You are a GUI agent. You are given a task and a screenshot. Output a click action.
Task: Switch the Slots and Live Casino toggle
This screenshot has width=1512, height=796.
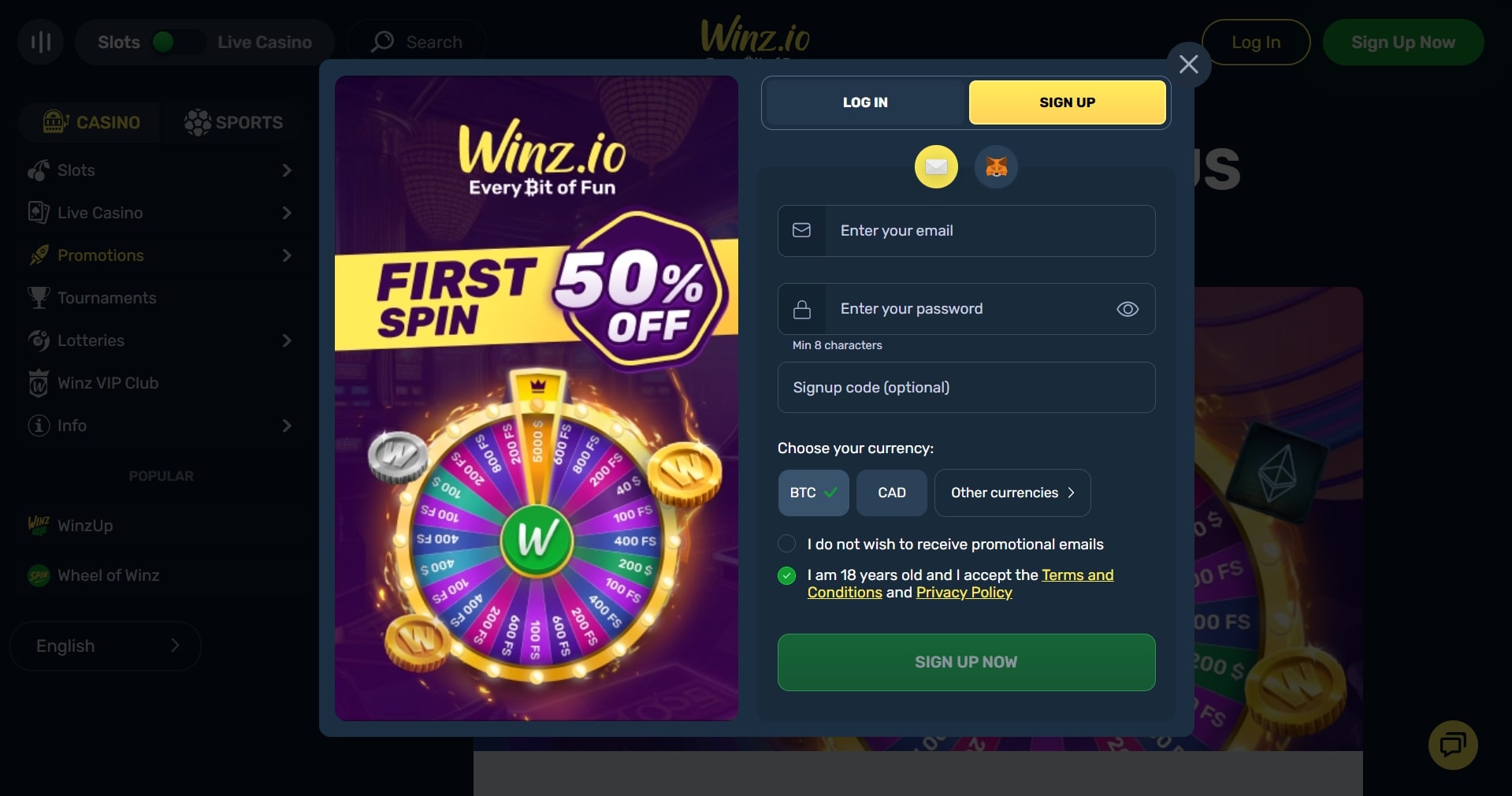[x=177, y=42]
